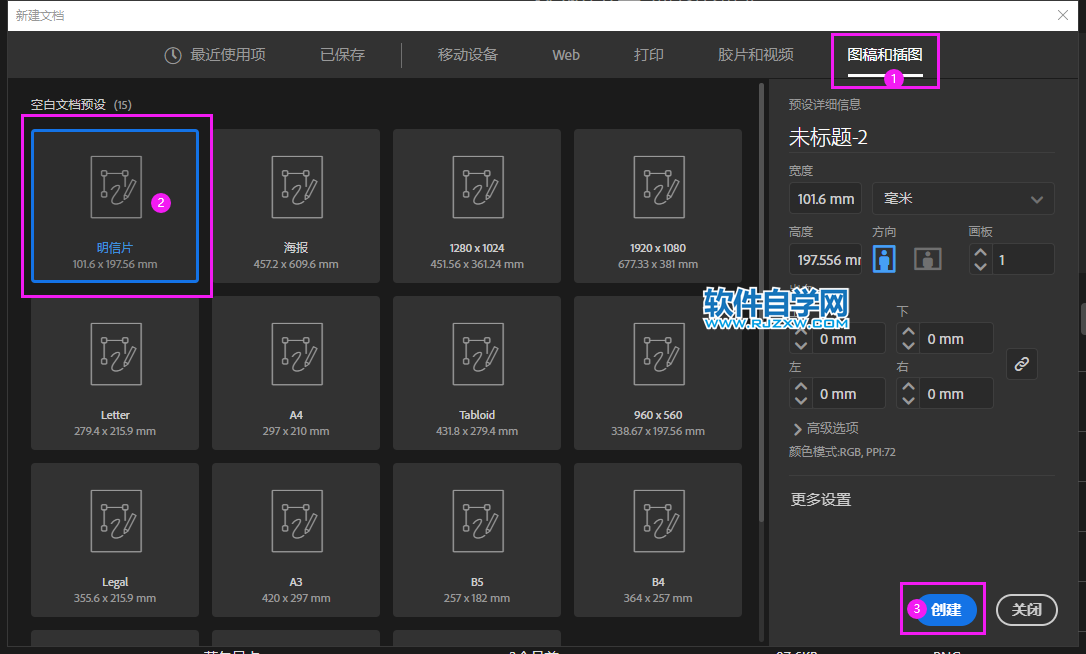
Task: Select the 明信片 postcard preset thumbnail
Action: [x=115, y=205]
